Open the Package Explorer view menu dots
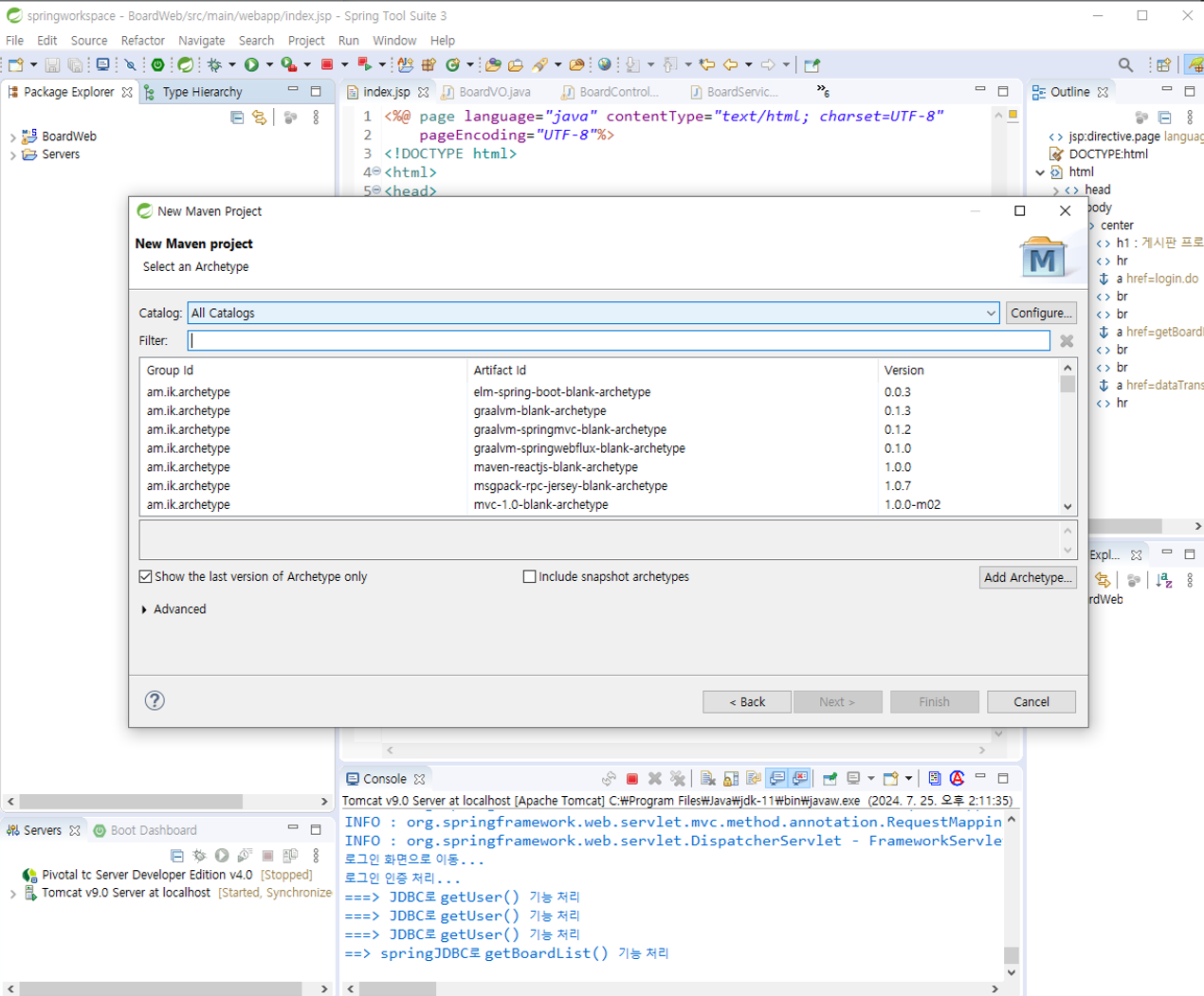The height and width of the screenshot is (996, 1204). click(316, 118)
